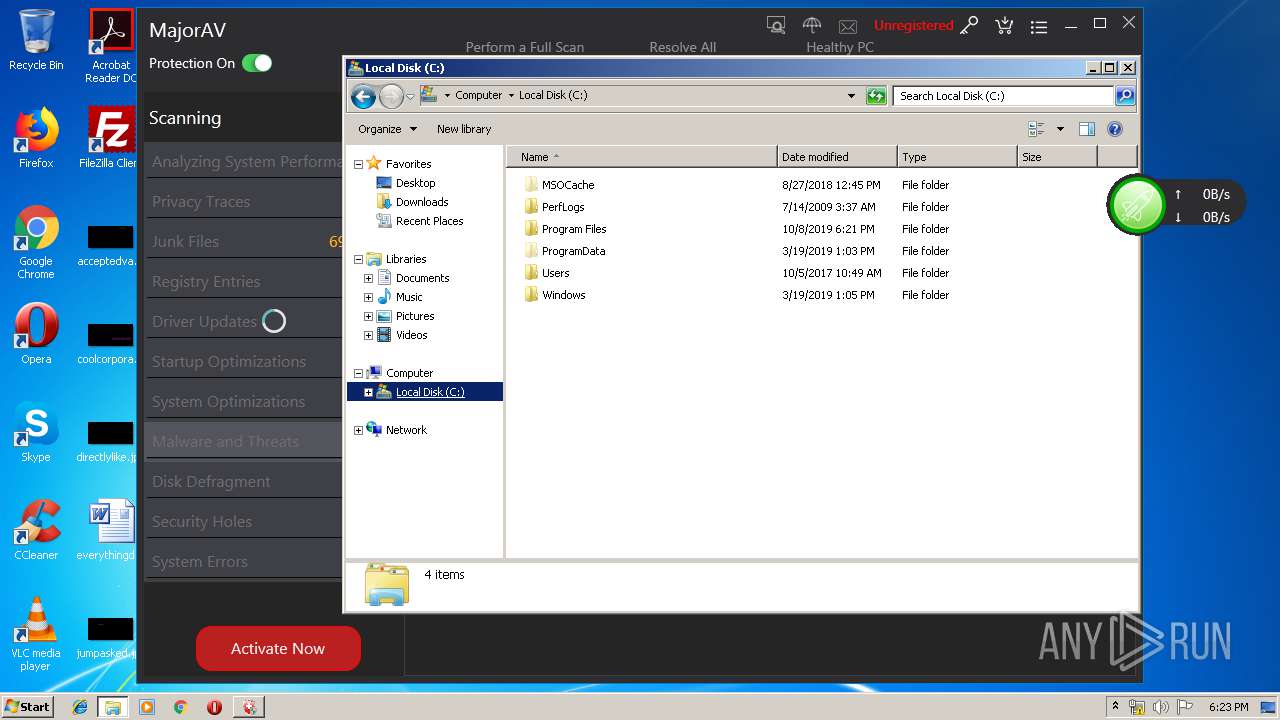Open the address bar history dropdown

[851, 96]
